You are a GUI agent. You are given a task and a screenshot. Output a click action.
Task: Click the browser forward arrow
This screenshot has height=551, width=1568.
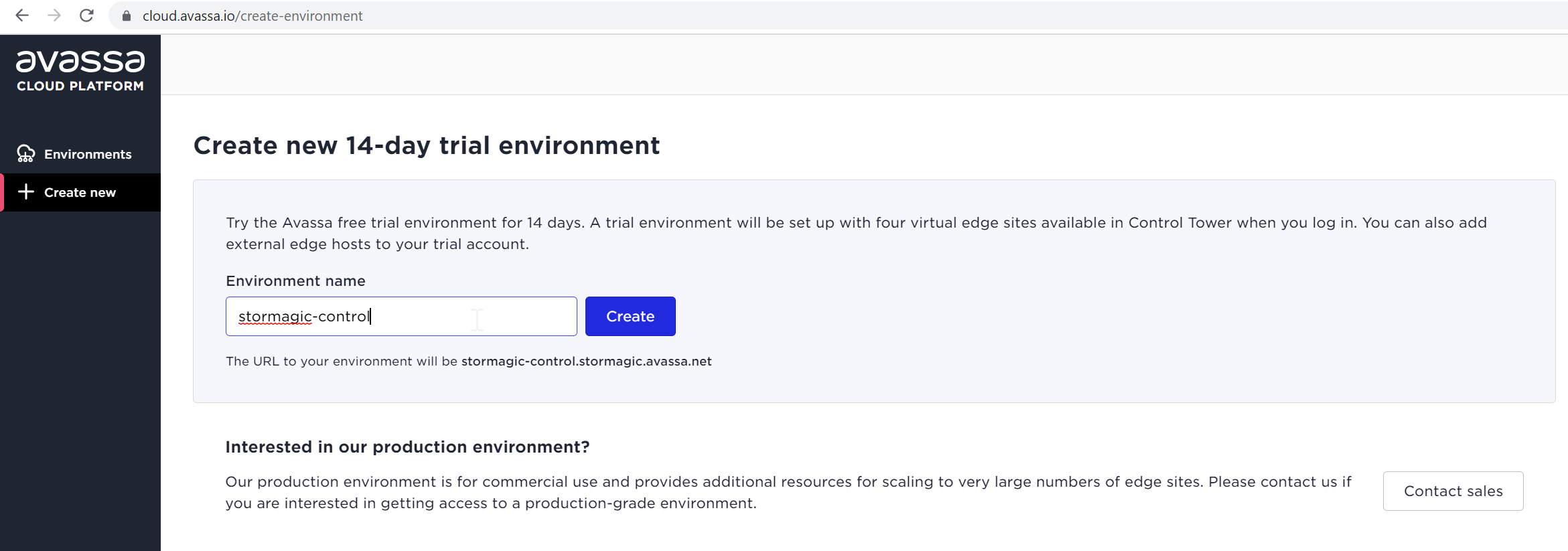(x=54, y=15)
